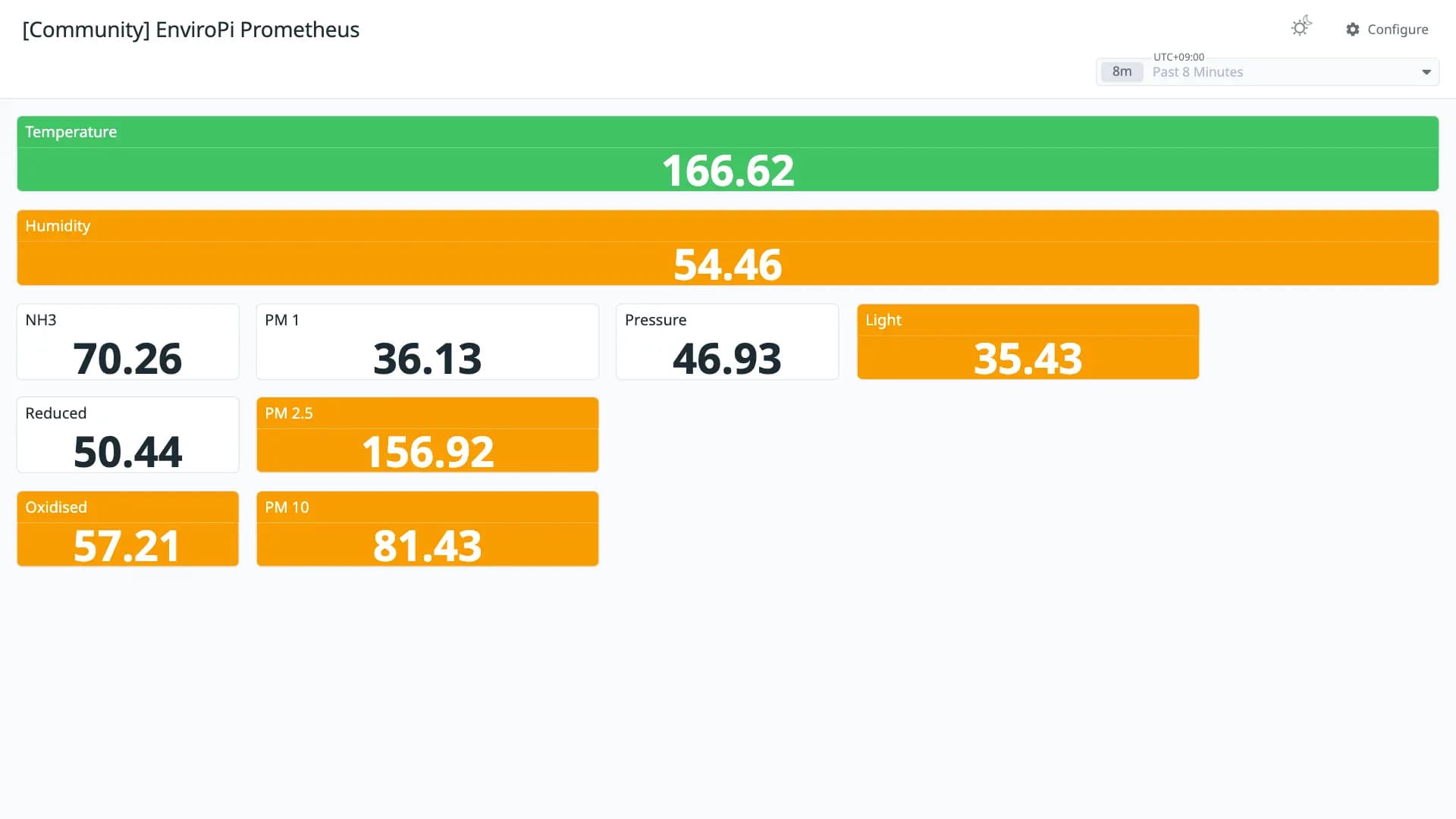Select the PM 1 widget
1456x819 pixels.
tap(428, 341)
